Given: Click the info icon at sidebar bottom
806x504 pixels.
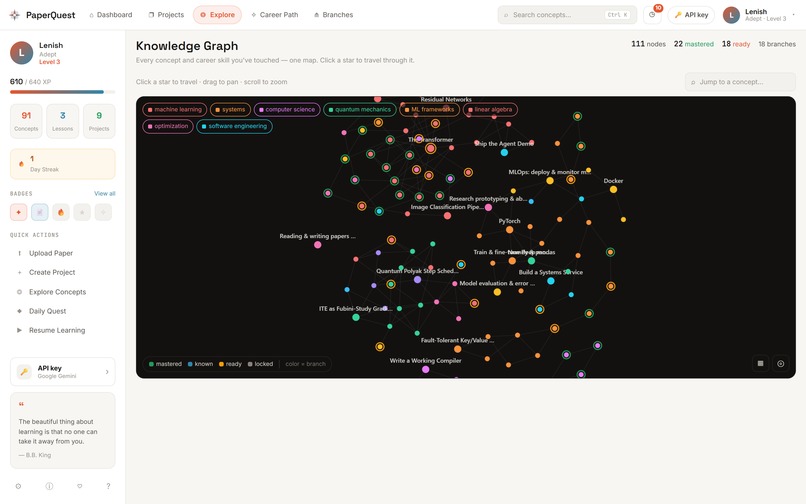Looking at the screenshot, I should [x=49, y=486].
